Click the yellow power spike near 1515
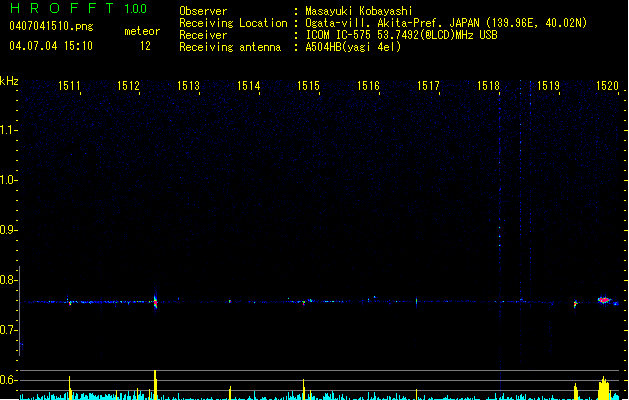 (x=304, y=389)
